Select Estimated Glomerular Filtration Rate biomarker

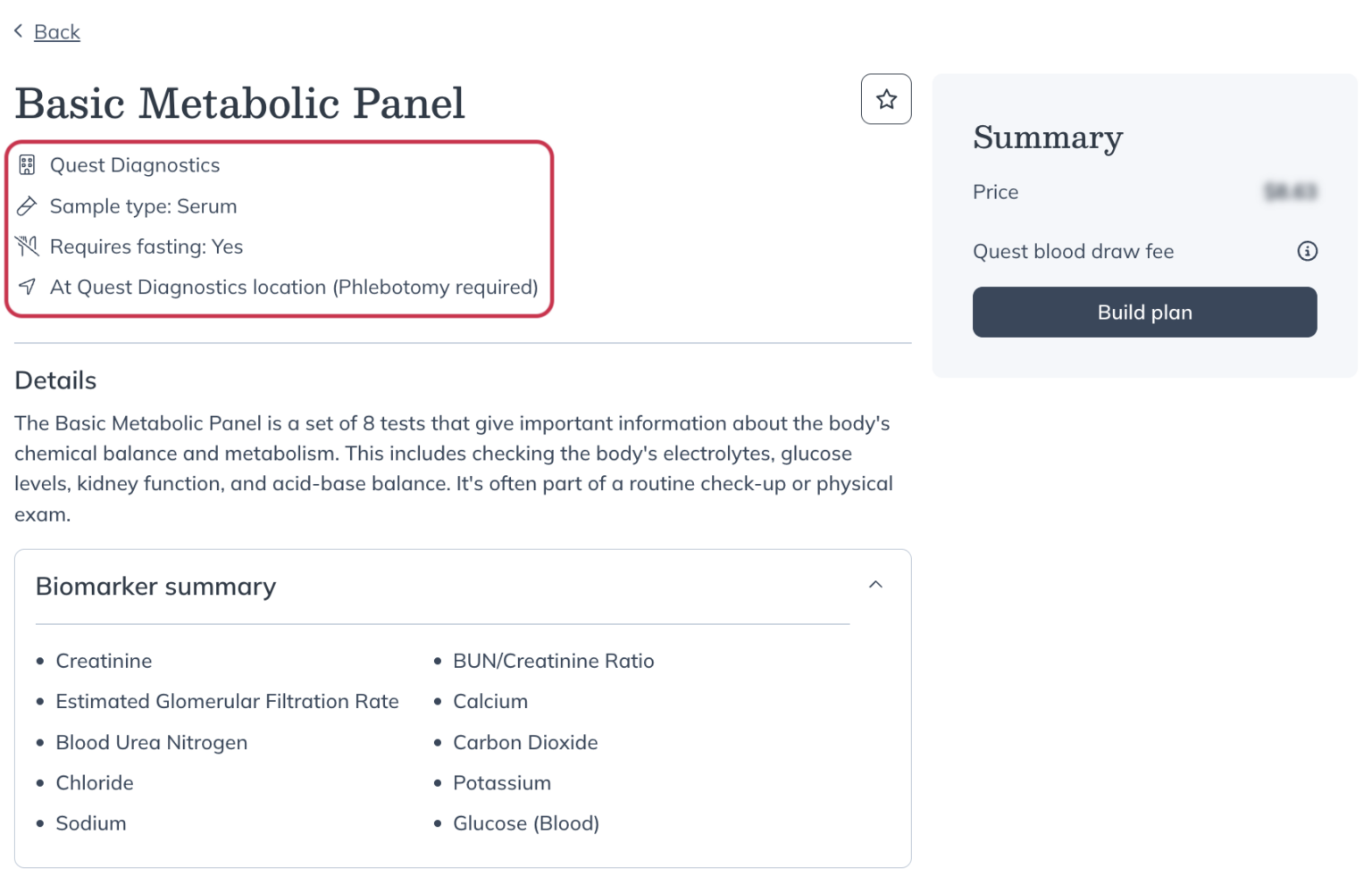click(x=227, y=702)
